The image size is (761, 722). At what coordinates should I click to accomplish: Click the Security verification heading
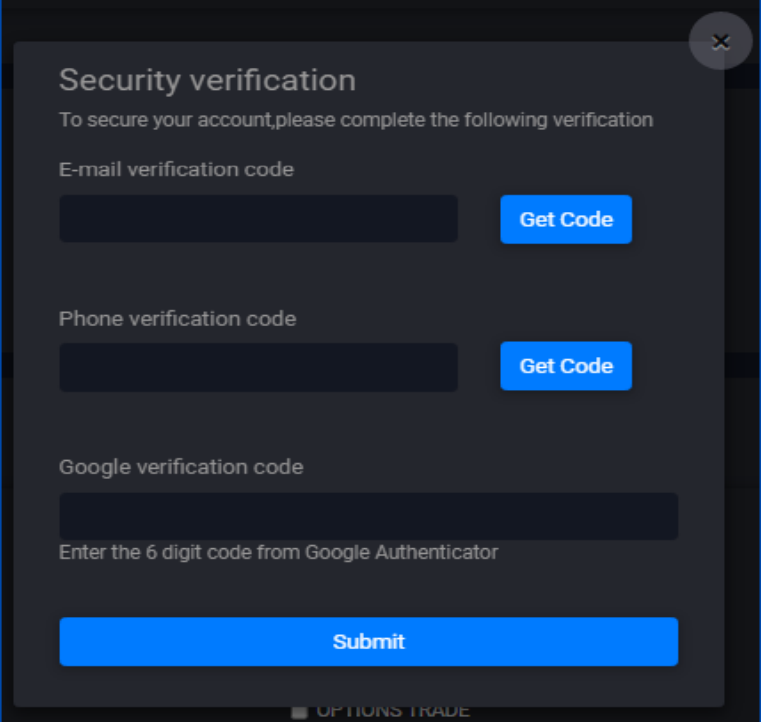click(207, 80)
